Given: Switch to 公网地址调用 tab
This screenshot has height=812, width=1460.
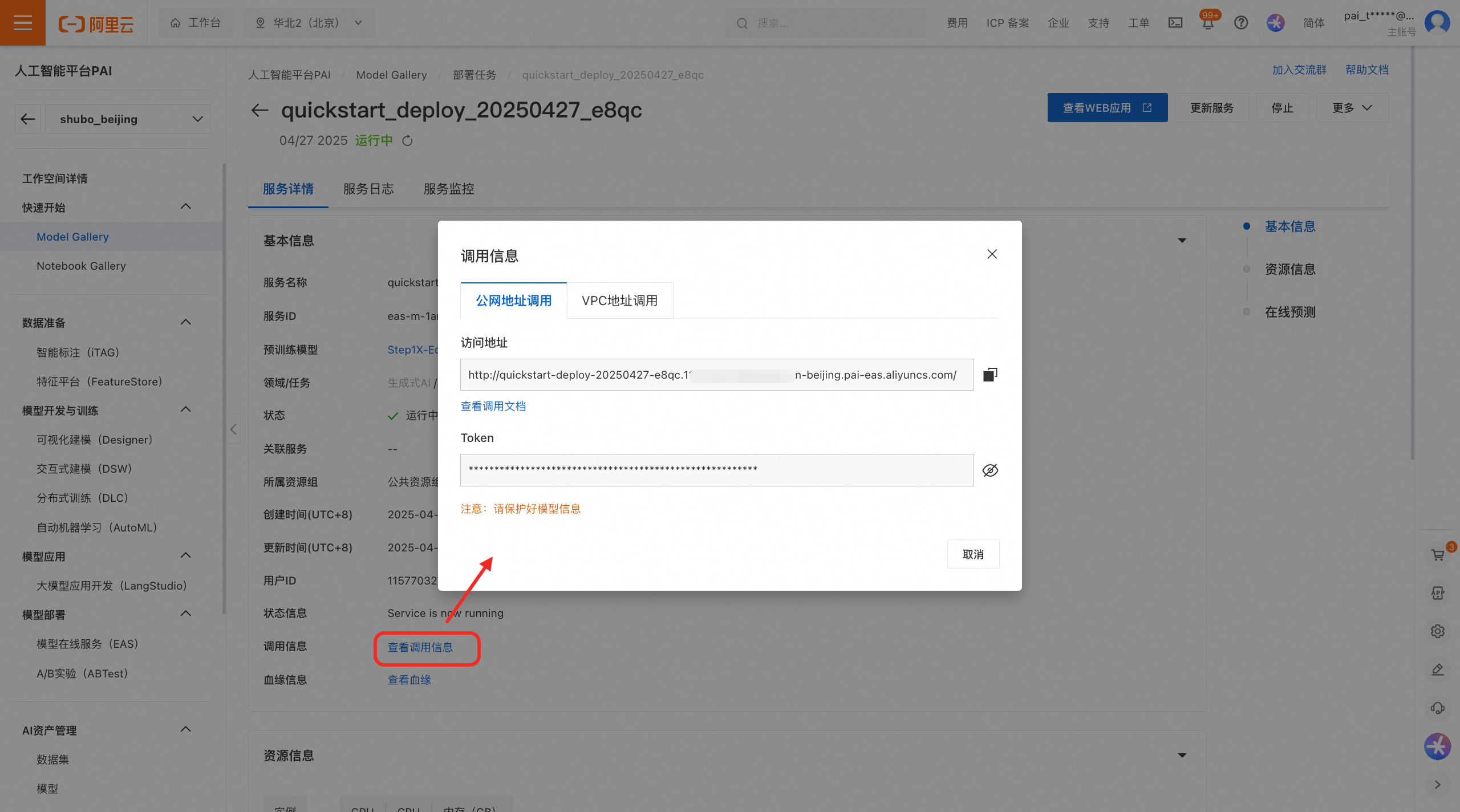Looking at the screenshot, I should [x=514, y=301].
